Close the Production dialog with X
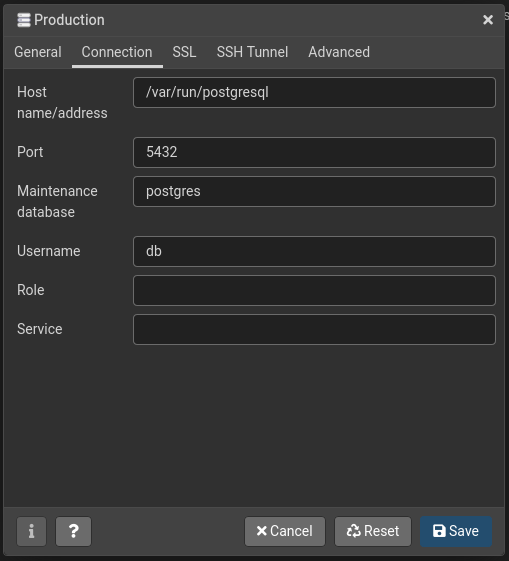 488,20
